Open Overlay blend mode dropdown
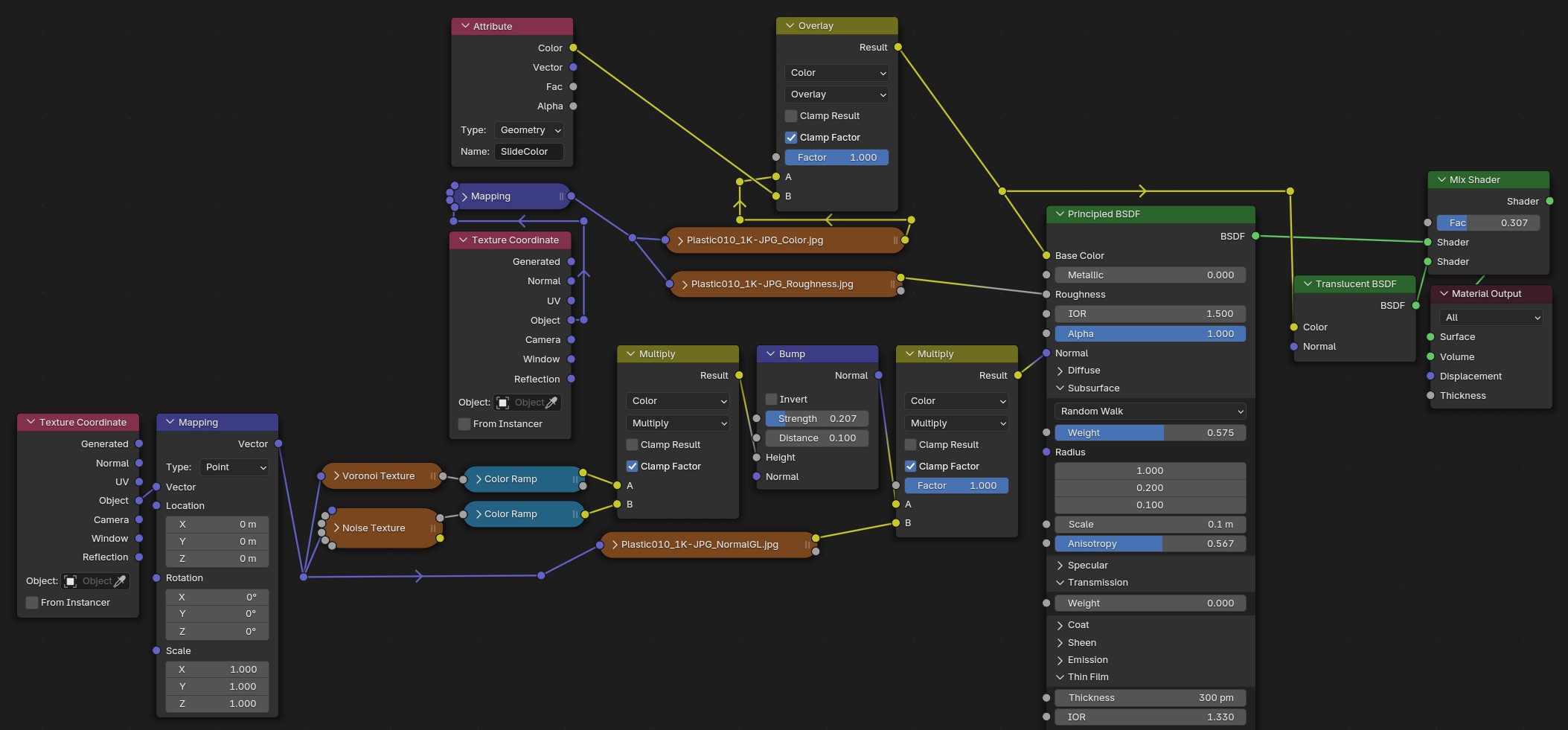The width and height of the screenshot is (1568, 730). point(836,95)
